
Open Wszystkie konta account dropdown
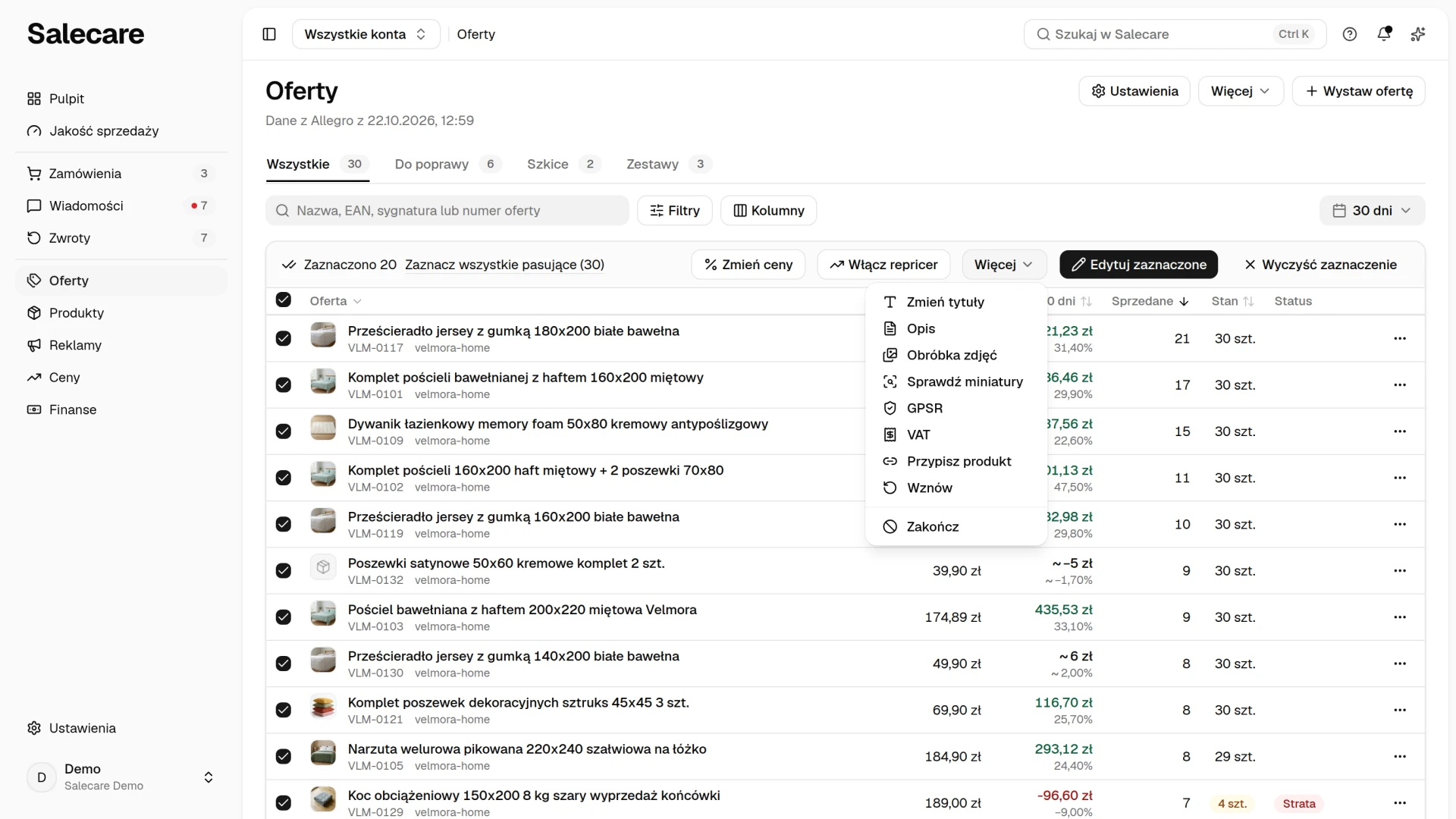(x=366, y=34)
